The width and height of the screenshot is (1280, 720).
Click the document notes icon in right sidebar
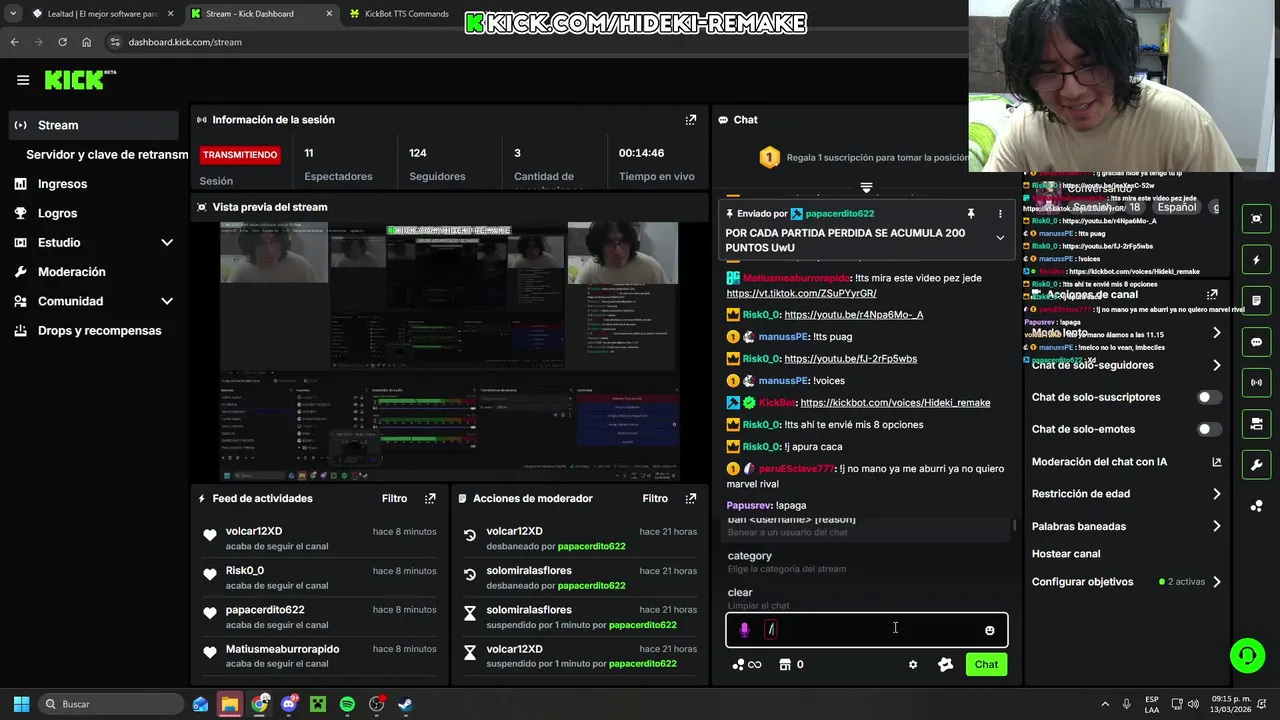(1257, 301)
